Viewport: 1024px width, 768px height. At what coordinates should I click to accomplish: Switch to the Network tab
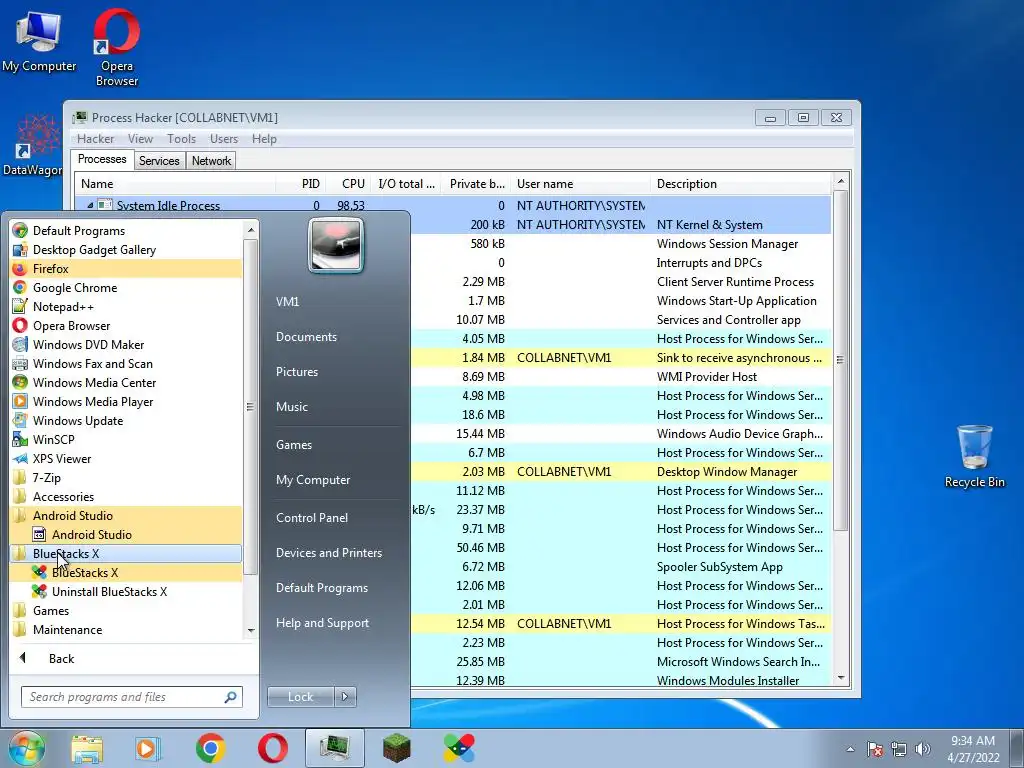click(x=211, y=161)
